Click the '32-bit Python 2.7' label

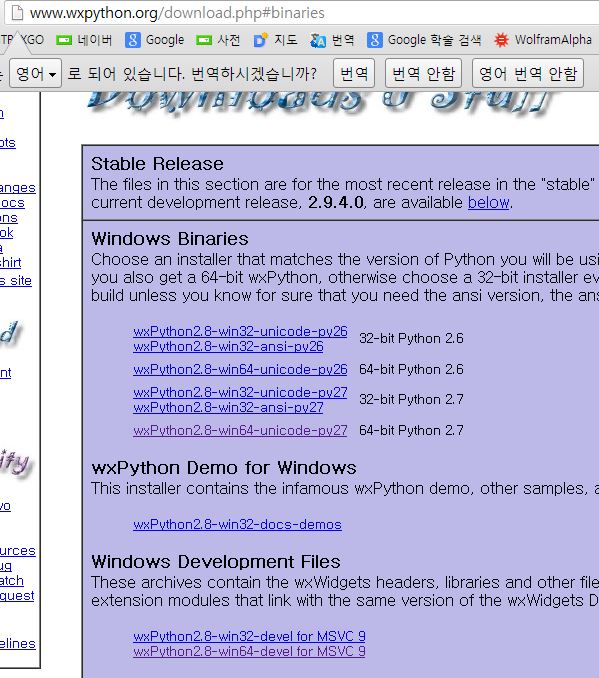click(x=411, y=399)
